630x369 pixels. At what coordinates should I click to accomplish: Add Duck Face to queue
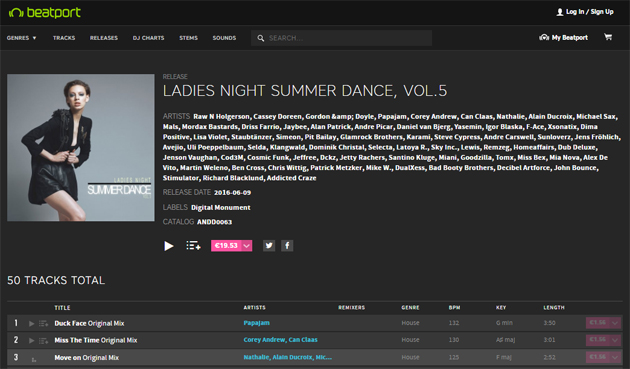click(43, 324)
